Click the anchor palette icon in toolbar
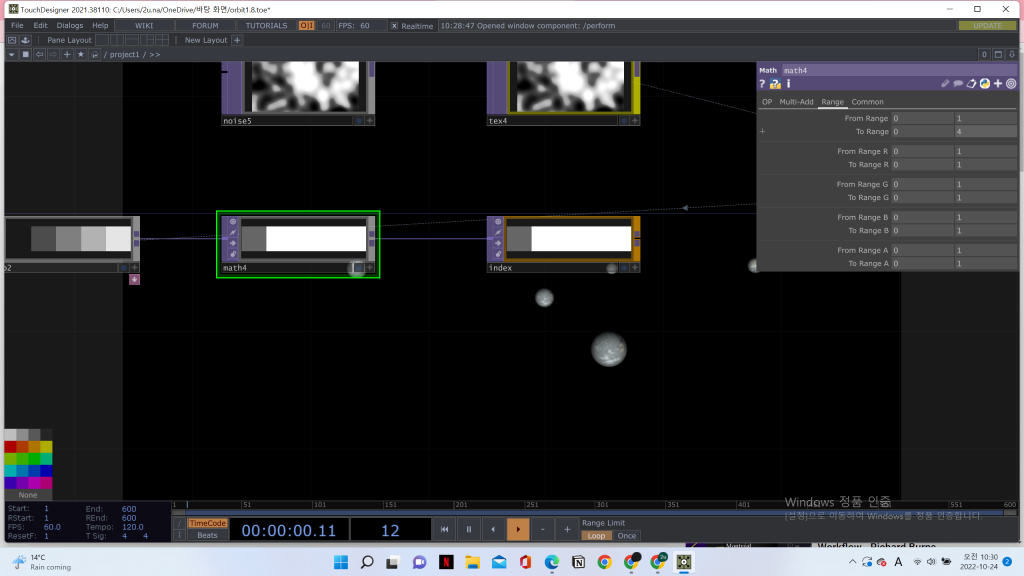The width and height of the screenshot is (1024, 576). tap(25, 40)
